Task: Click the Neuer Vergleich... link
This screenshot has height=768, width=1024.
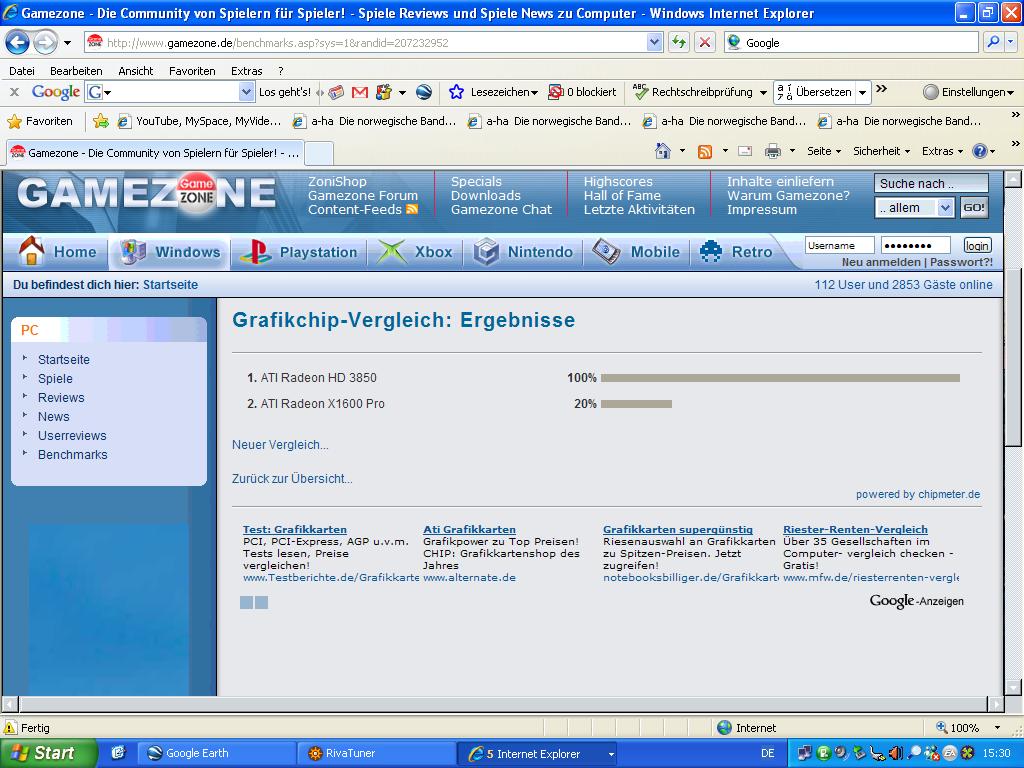Action: point(280,445)
